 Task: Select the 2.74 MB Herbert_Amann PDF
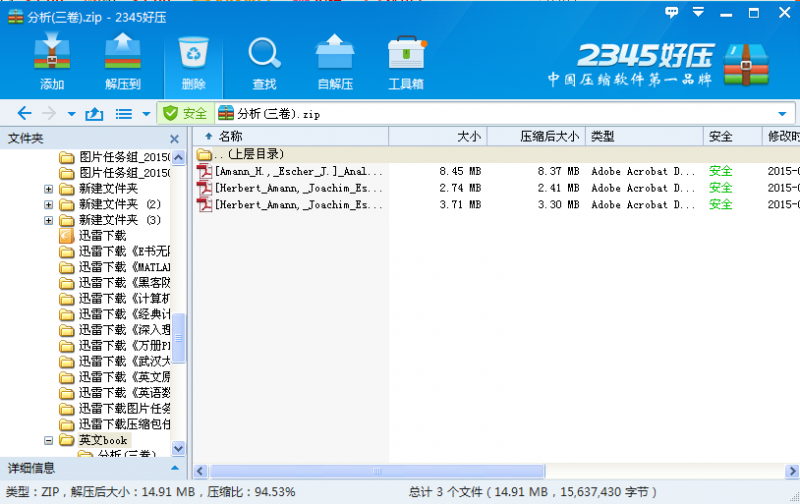click(496, 188)
